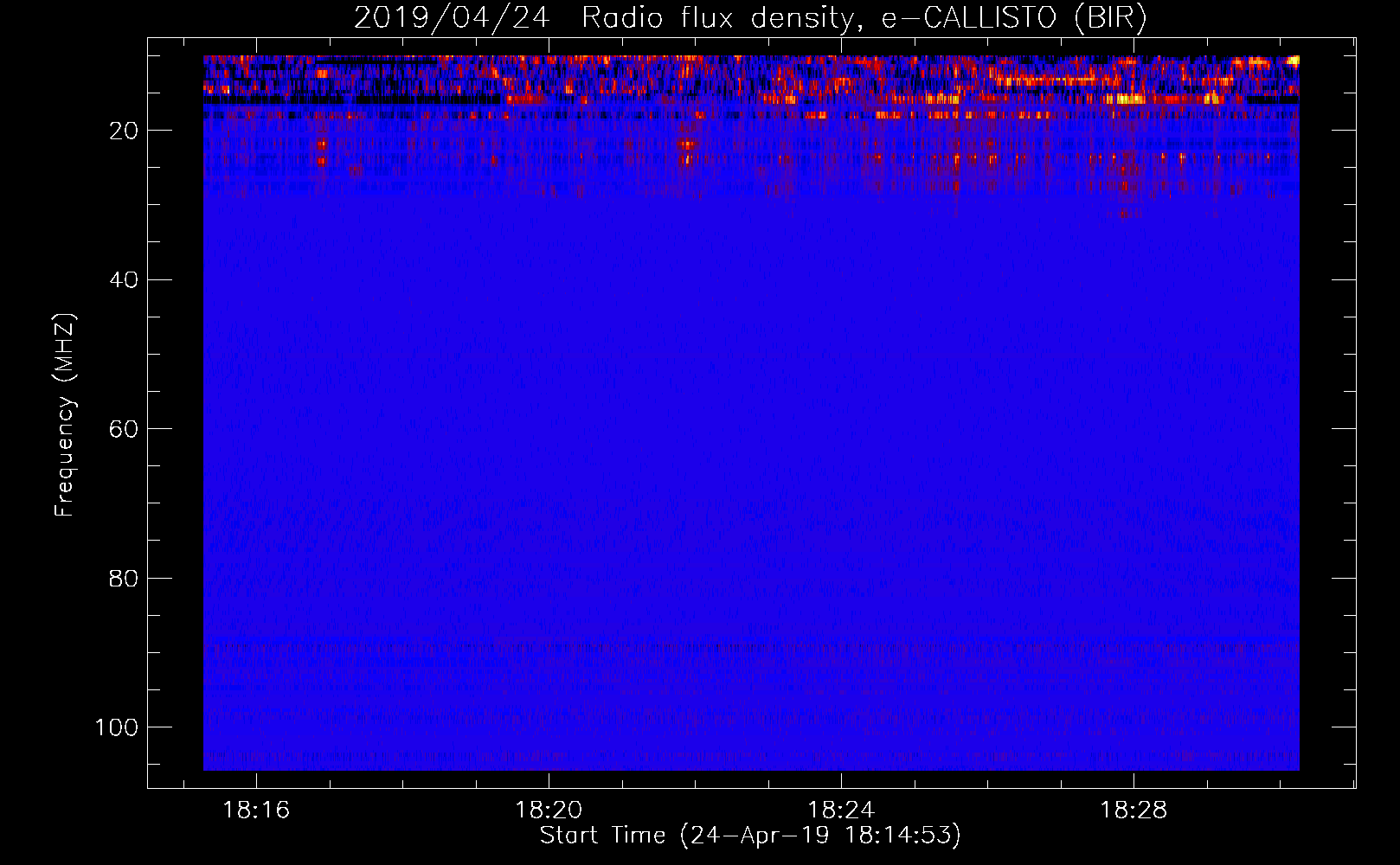Click the 80 MHz frequency tick label

(124, 579)
